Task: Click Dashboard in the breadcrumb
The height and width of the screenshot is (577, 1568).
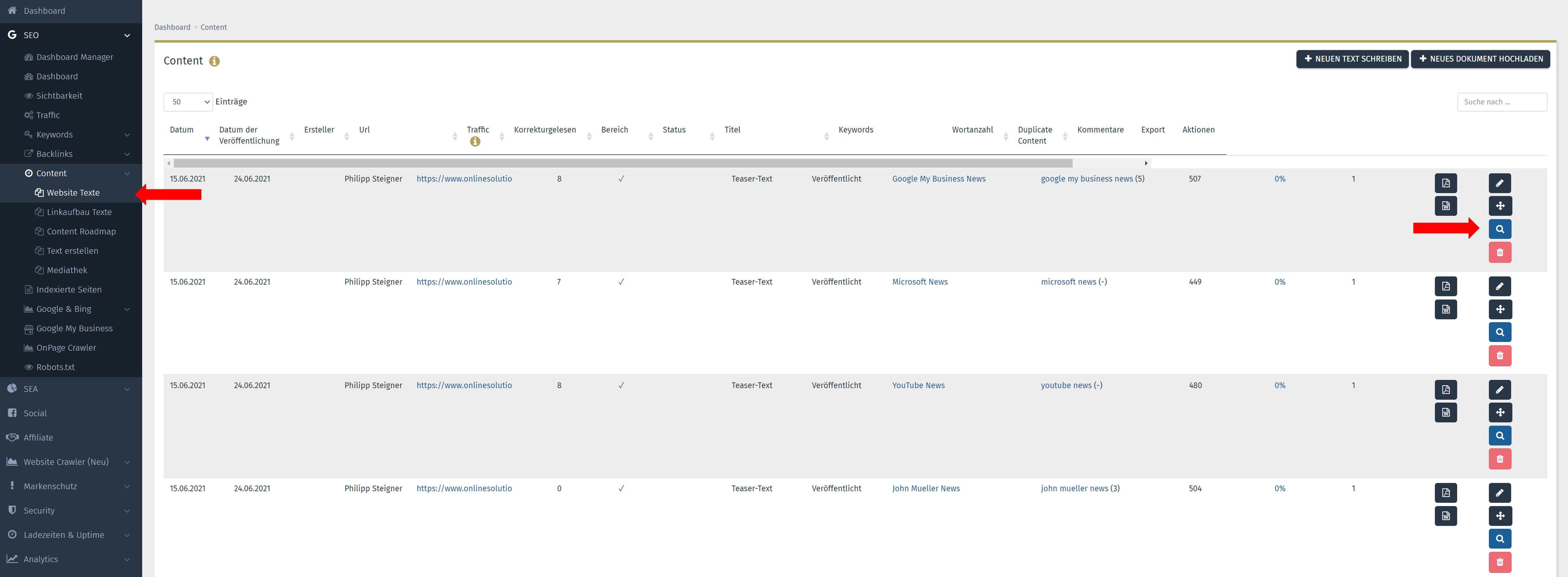Action: tap(172, 27)
